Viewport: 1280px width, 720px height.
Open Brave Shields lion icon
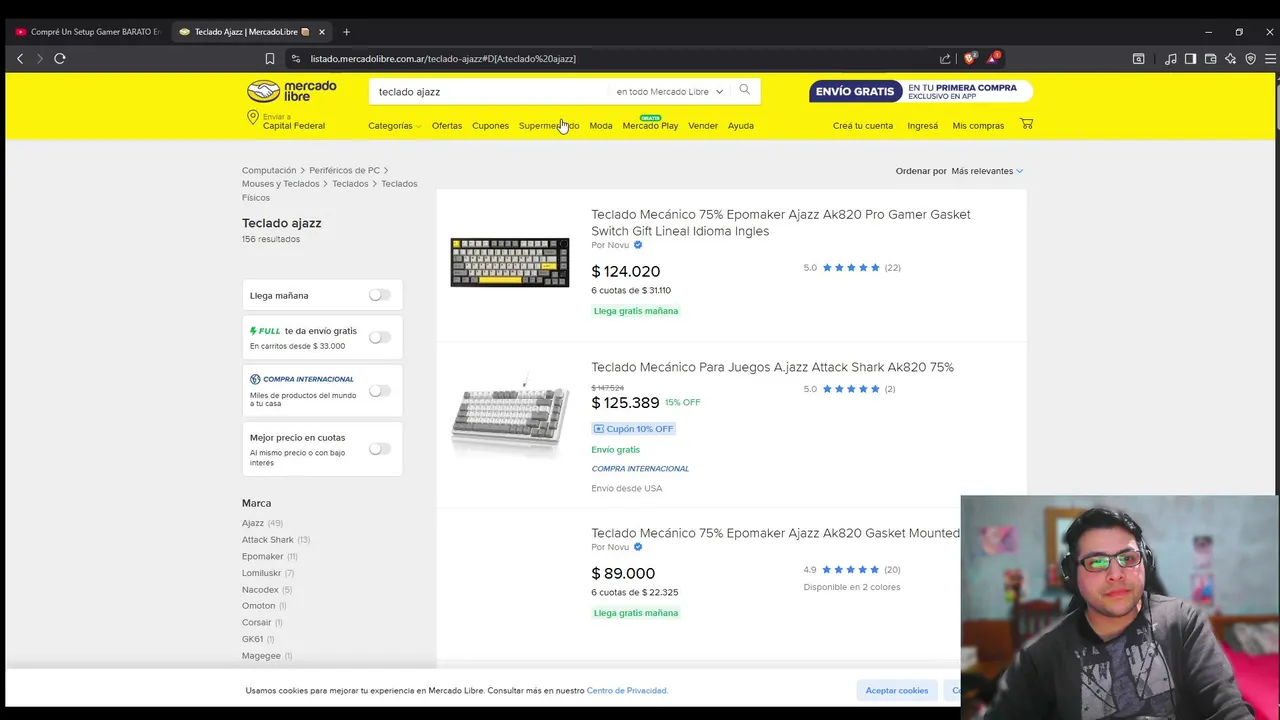970,58
